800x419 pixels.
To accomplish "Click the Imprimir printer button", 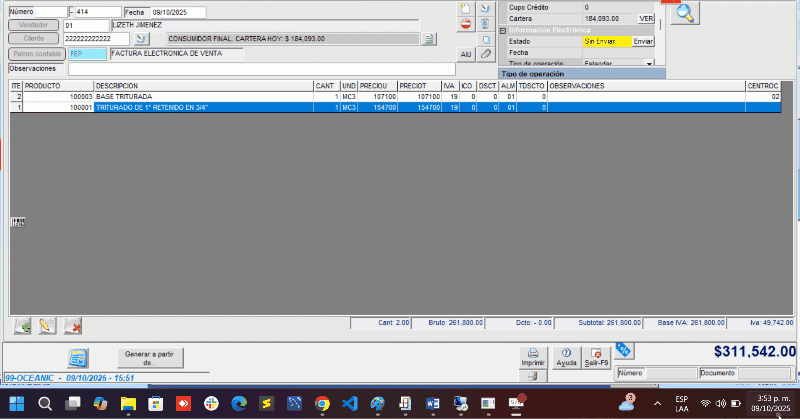I will point(533,357).
